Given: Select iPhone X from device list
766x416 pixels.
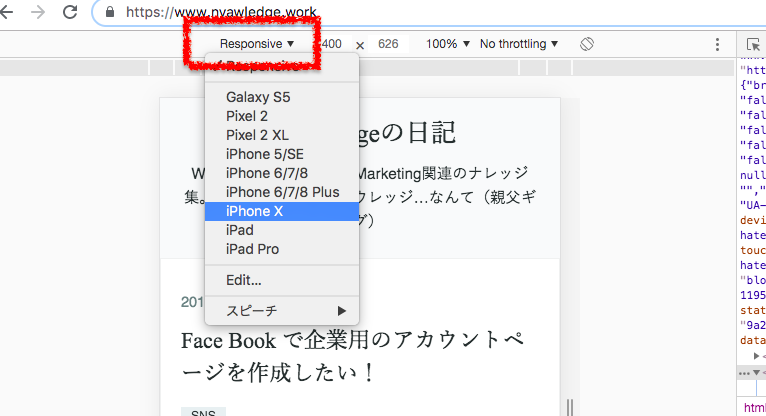Looking at the screenshot, I should 282,211.
